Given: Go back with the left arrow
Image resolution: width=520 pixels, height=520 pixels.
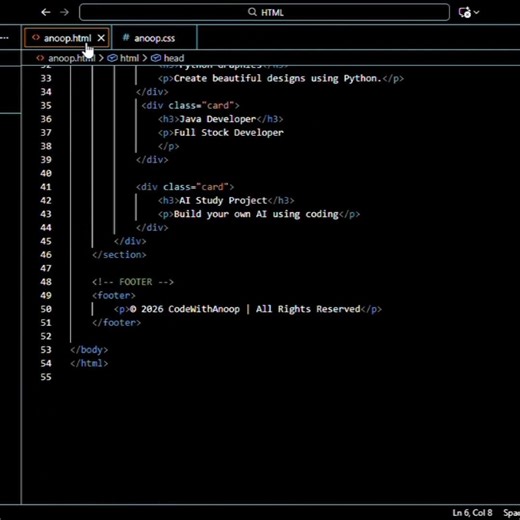Looking at the screenshot, I should pyautogui.click(x=46, y=12).
